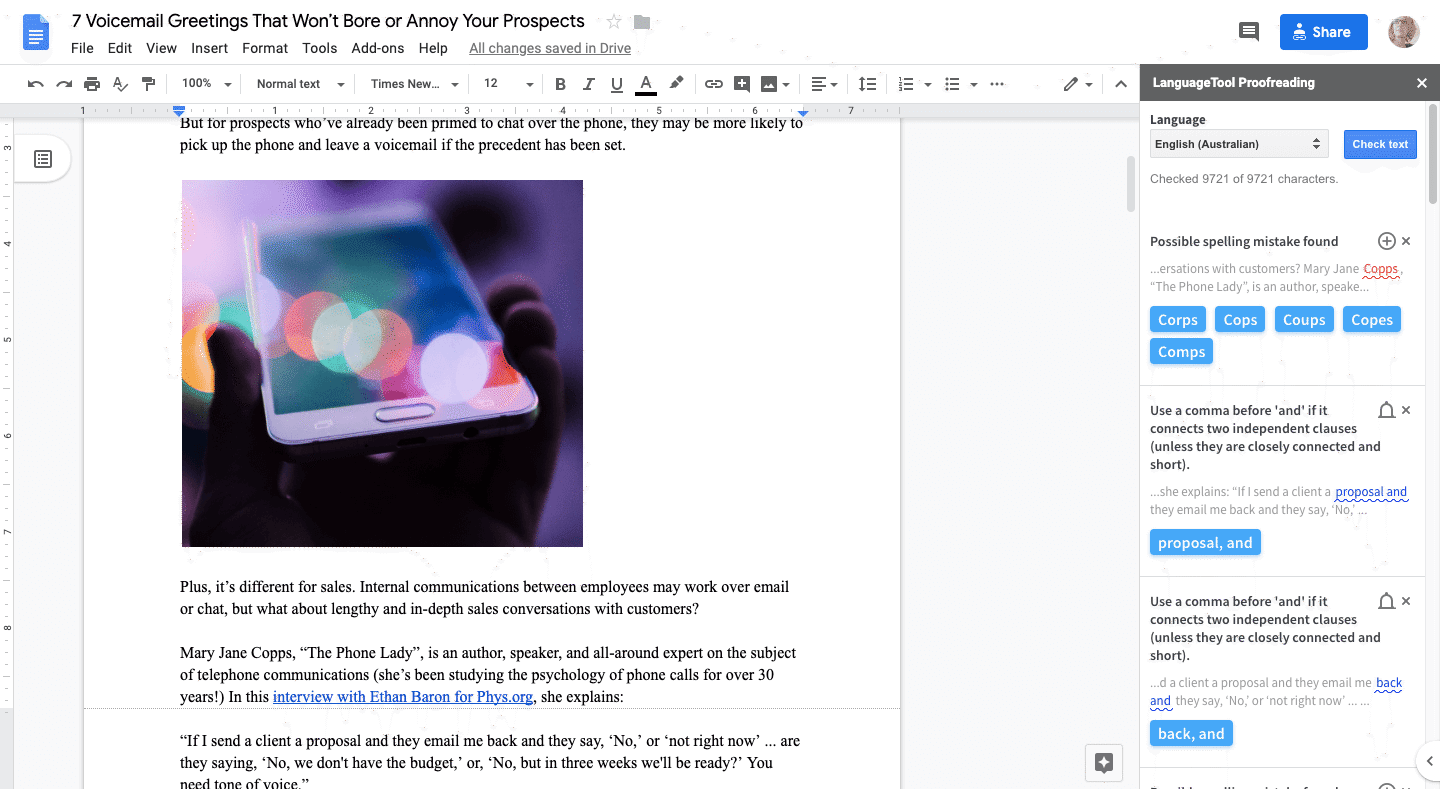Insert a link
Screen dimensions: 1440x789
point(713,84)
